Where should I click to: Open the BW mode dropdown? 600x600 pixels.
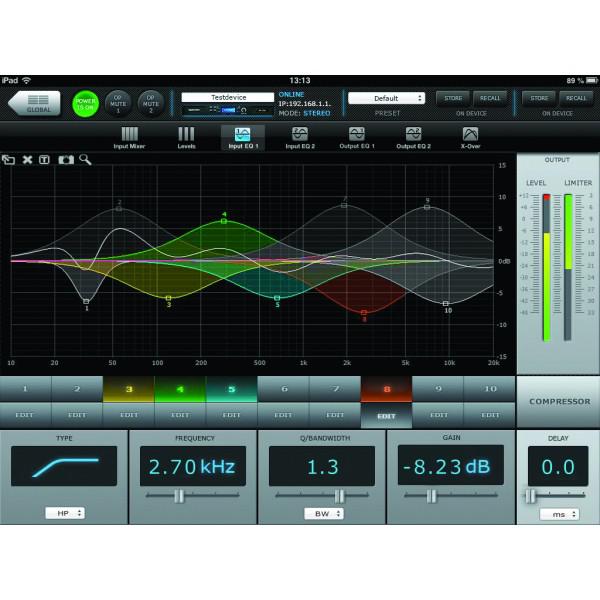coord(324,514)
